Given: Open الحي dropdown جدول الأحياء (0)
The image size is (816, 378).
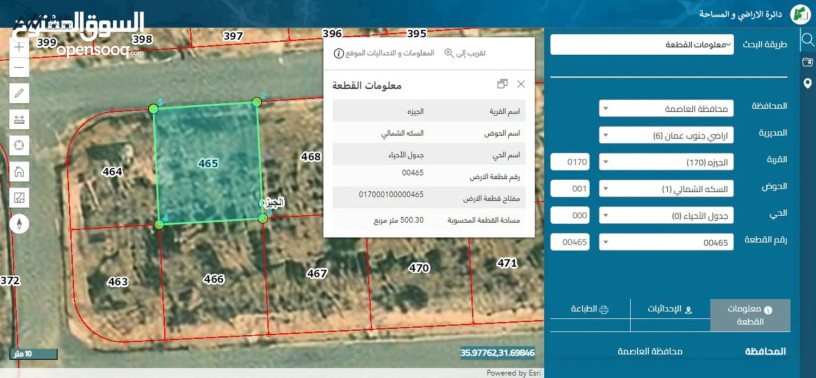Looking at the screenshot, I should pos(667,215).
